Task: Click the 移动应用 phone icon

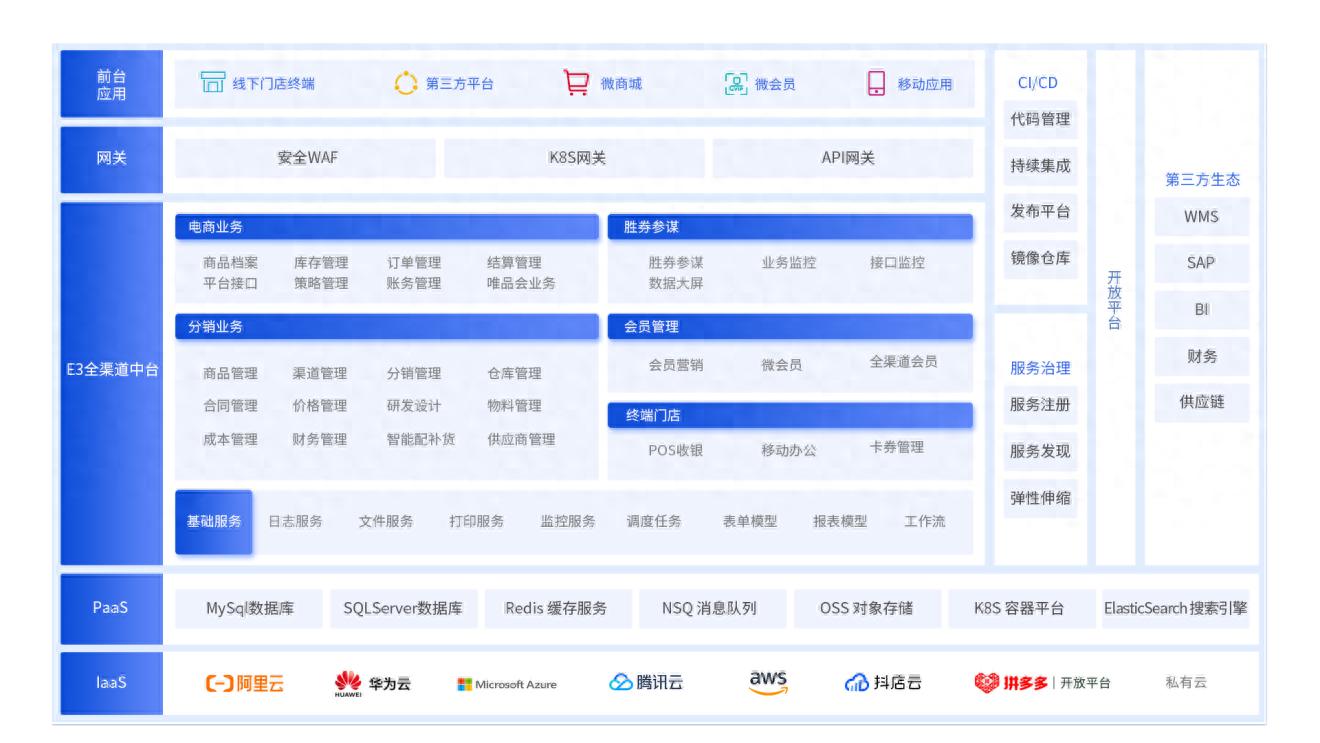Action: 876,83
